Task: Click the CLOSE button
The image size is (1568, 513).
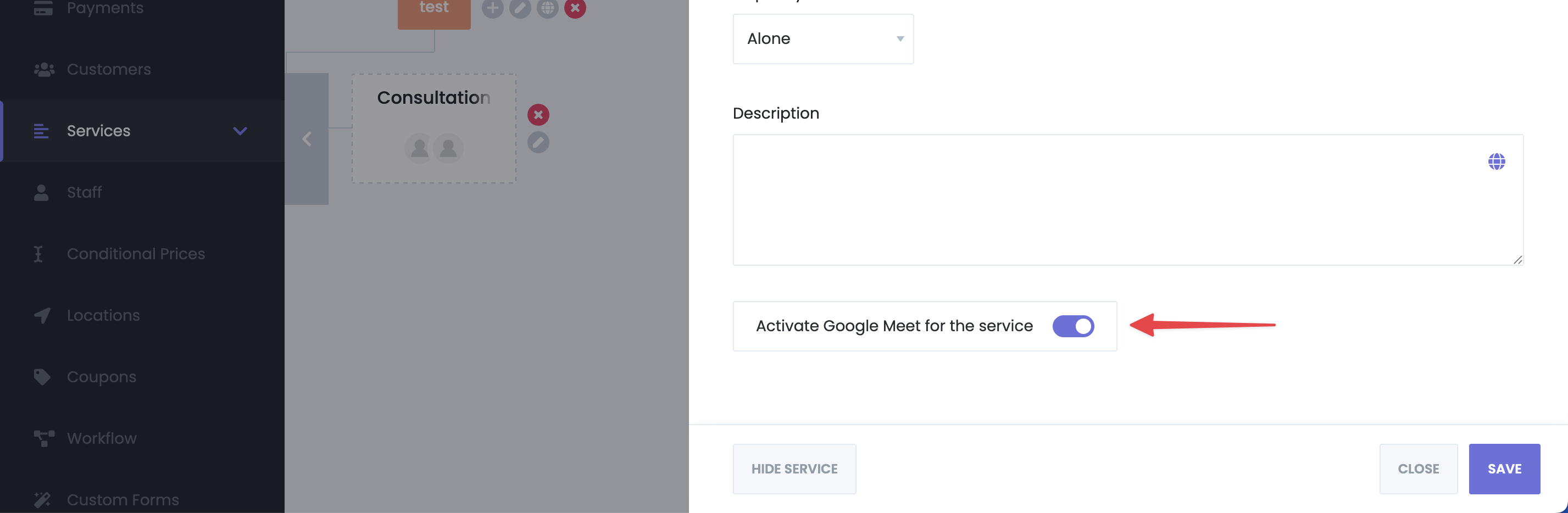Action: [1418, 469]
